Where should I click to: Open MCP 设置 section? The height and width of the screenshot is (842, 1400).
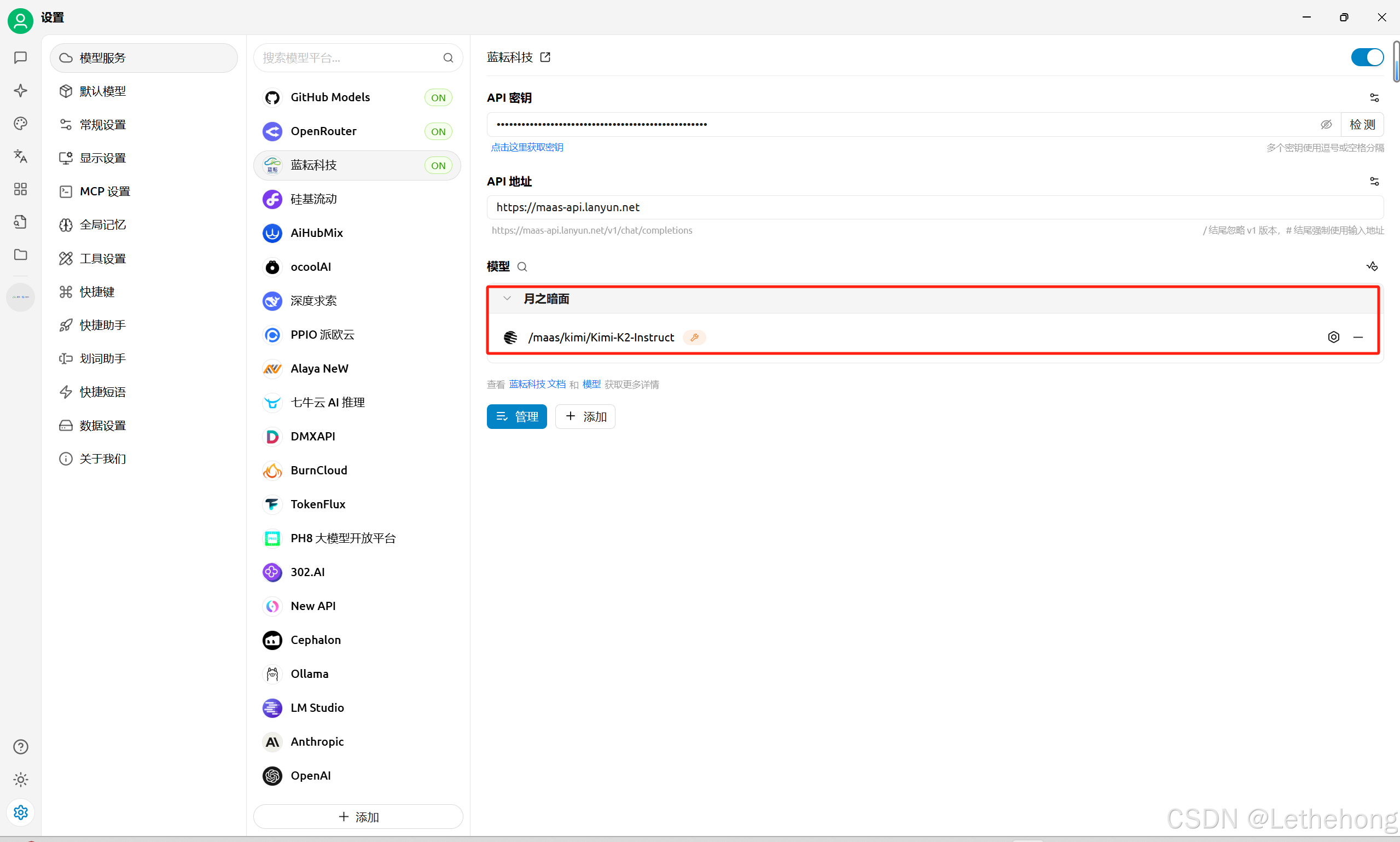[x=143, y=191]
